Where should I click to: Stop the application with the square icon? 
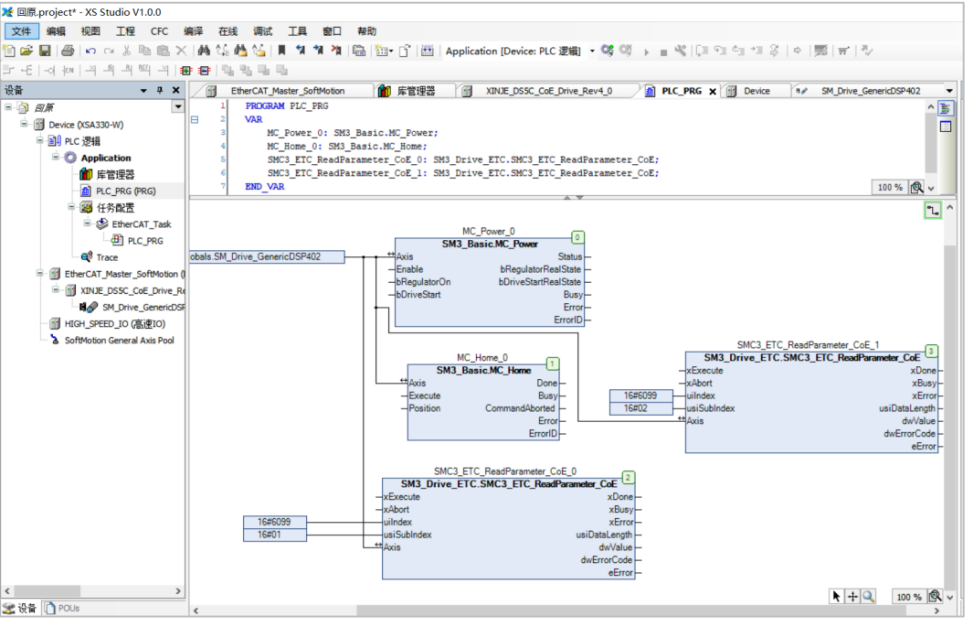point(664,52)
